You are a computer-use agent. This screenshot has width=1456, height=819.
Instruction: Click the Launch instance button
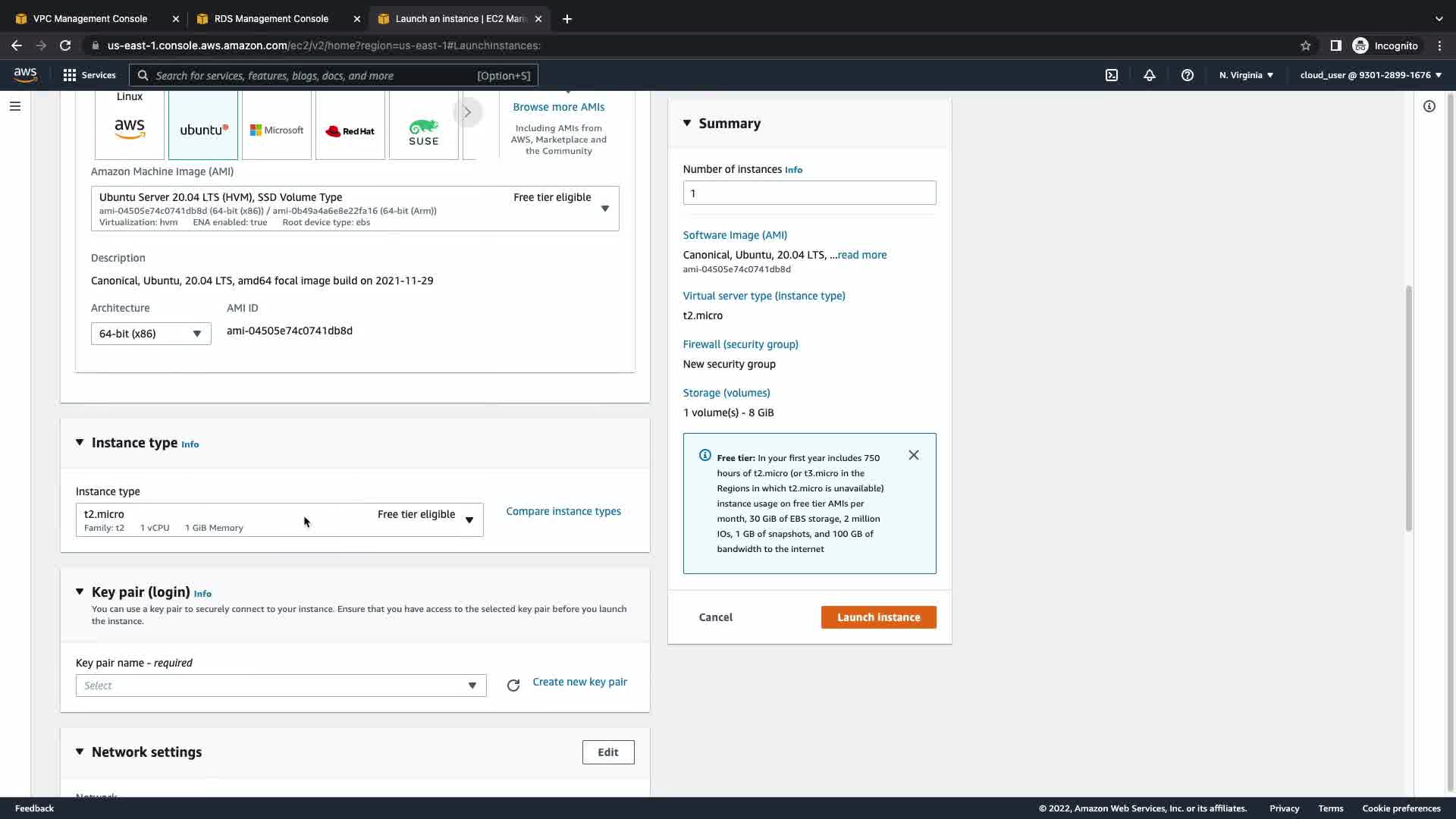[878, 617]
